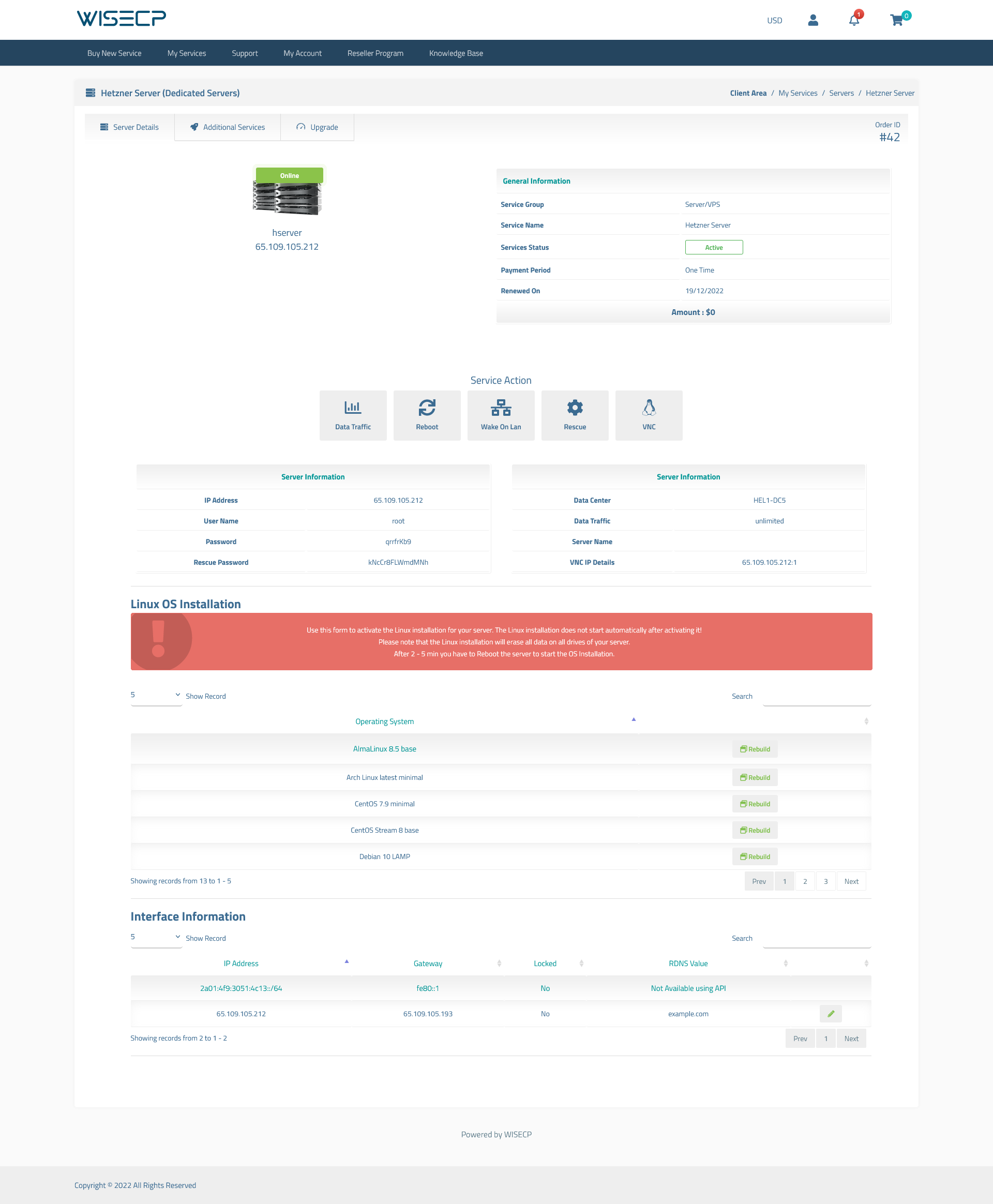Click Next in interface pagination

851,1038
